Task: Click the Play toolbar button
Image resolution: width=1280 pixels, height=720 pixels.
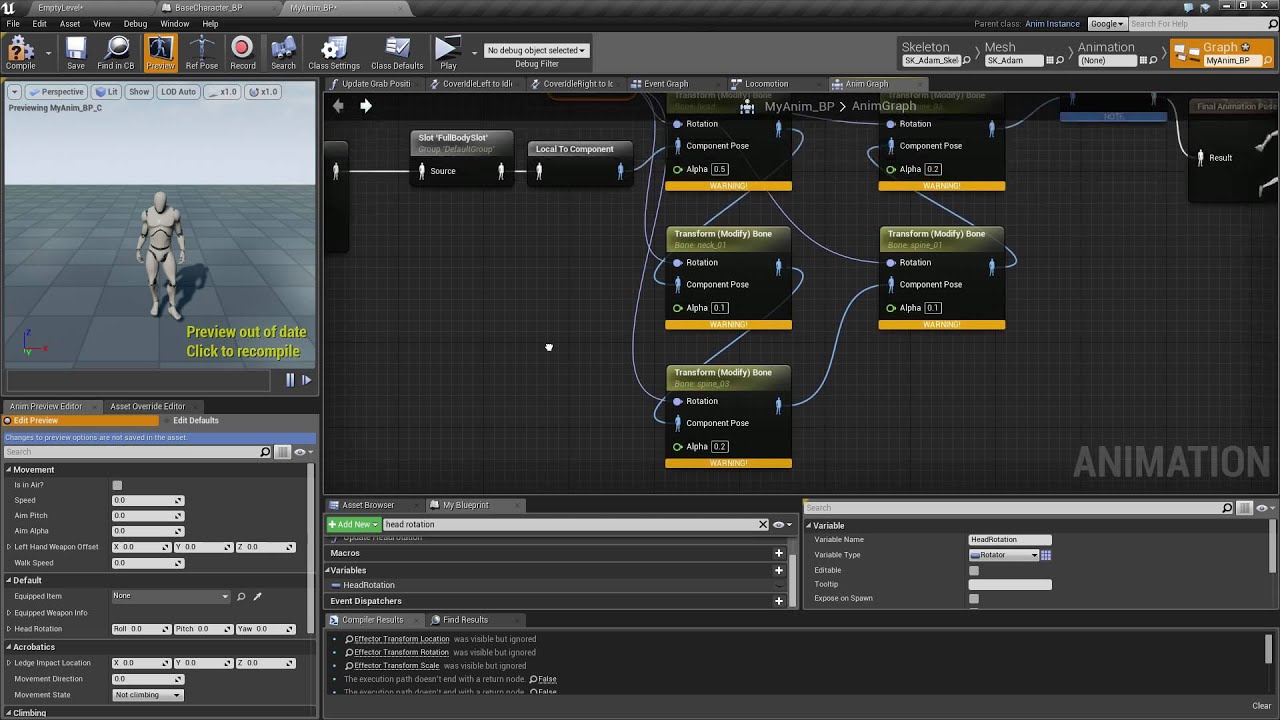Action: (x=448, y=52)
